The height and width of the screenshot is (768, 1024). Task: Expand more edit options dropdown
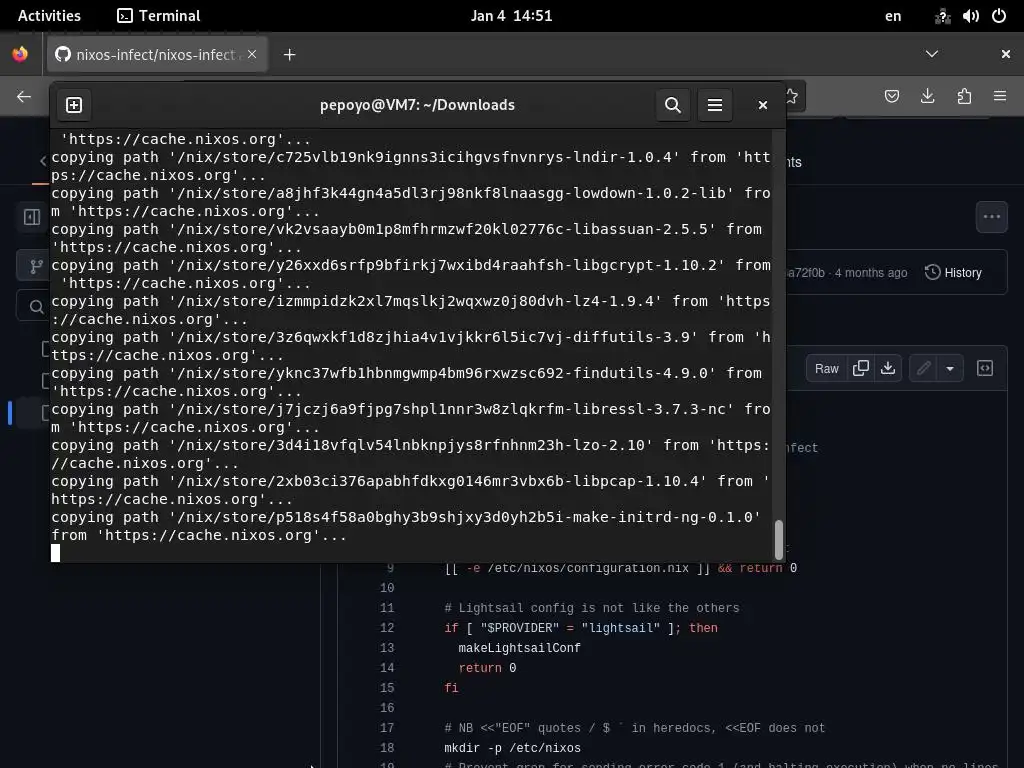pyautogui.click(x=950, y=369)
